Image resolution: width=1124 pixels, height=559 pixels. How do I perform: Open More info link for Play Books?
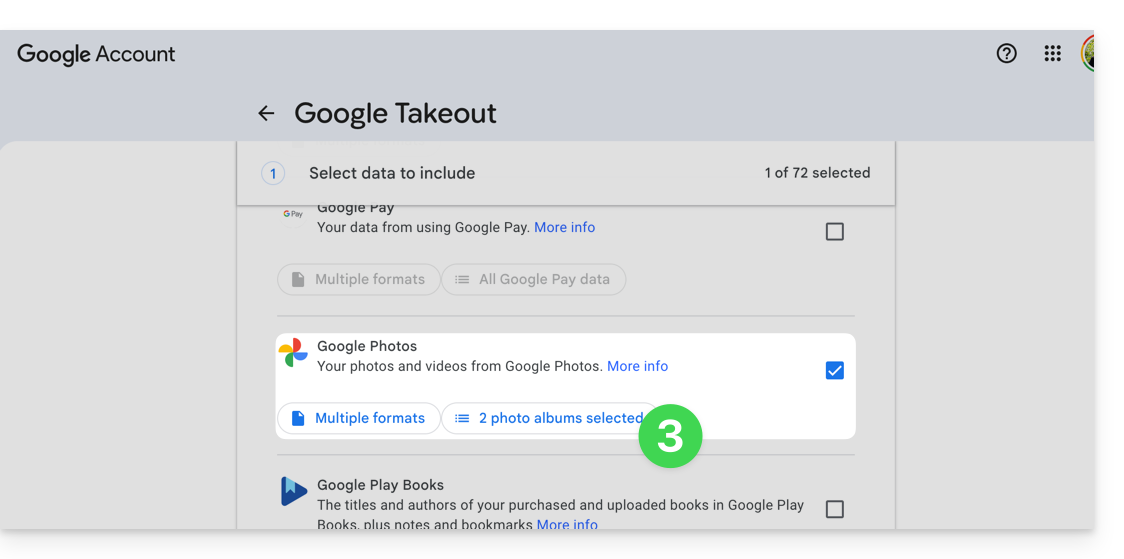567,524
